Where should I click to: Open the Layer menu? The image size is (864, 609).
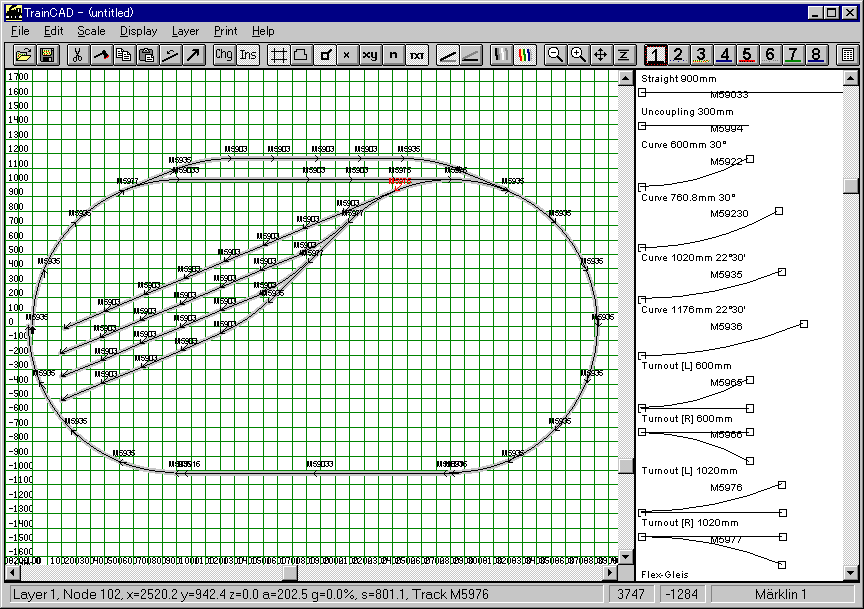point(185,31)
